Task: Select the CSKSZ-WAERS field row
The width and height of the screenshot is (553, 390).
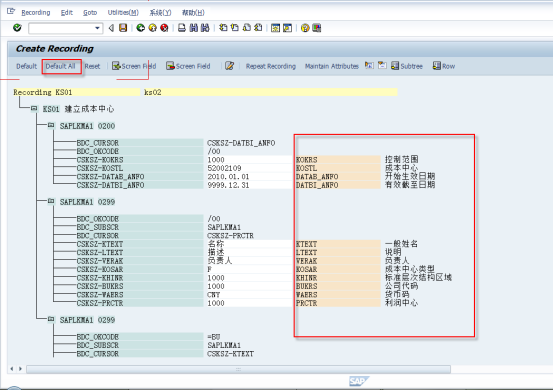Action: (140, 295)
